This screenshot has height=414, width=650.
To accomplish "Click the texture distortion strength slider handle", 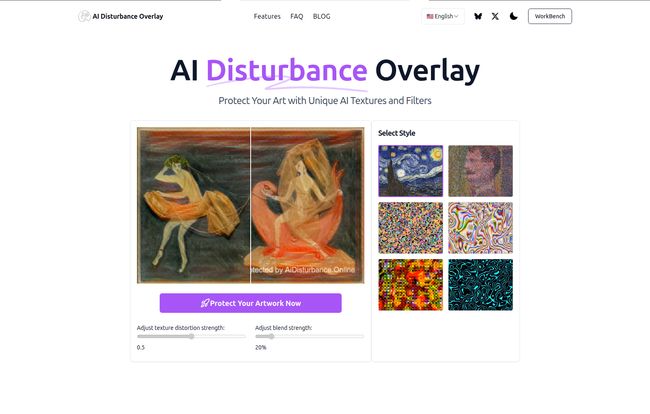I will tap(192, 337).
